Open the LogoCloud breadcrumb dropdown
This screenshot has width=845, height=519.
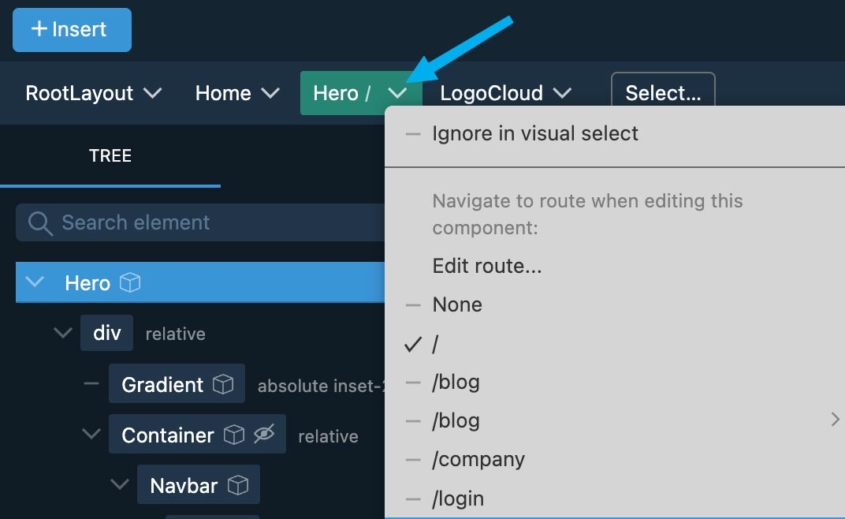pyautogui.click(x=562, y=93)
